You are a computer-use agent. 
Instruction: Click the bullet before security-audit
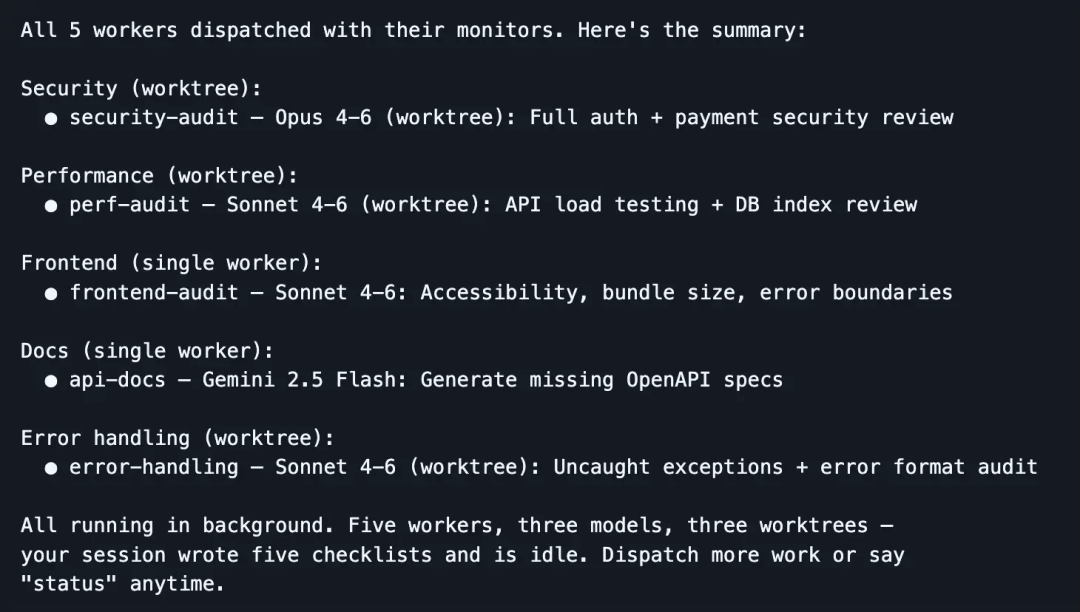point(51,118)
